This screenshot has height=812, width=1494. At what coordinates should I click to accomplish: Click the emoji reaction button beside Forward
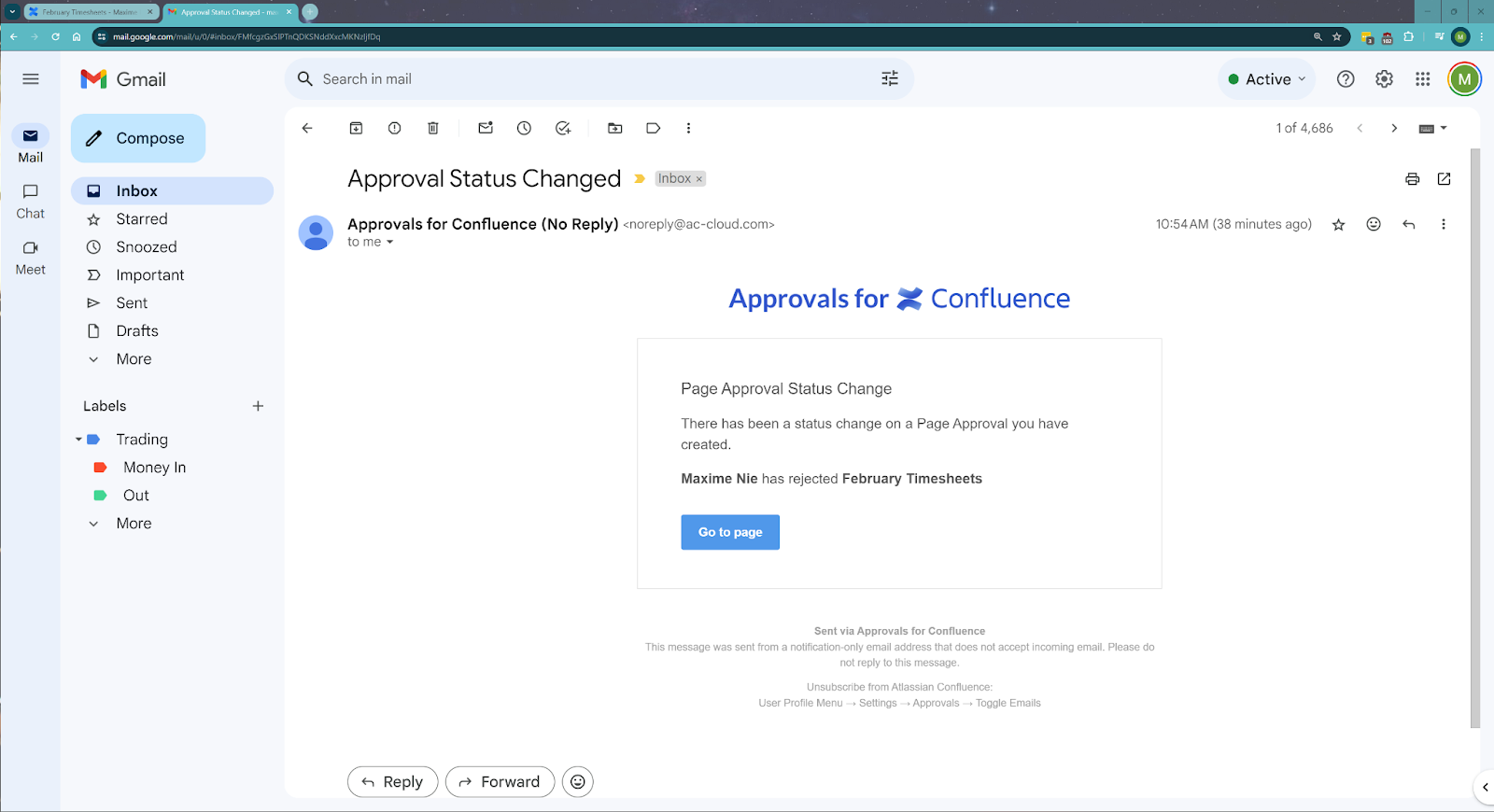(578, 782)
